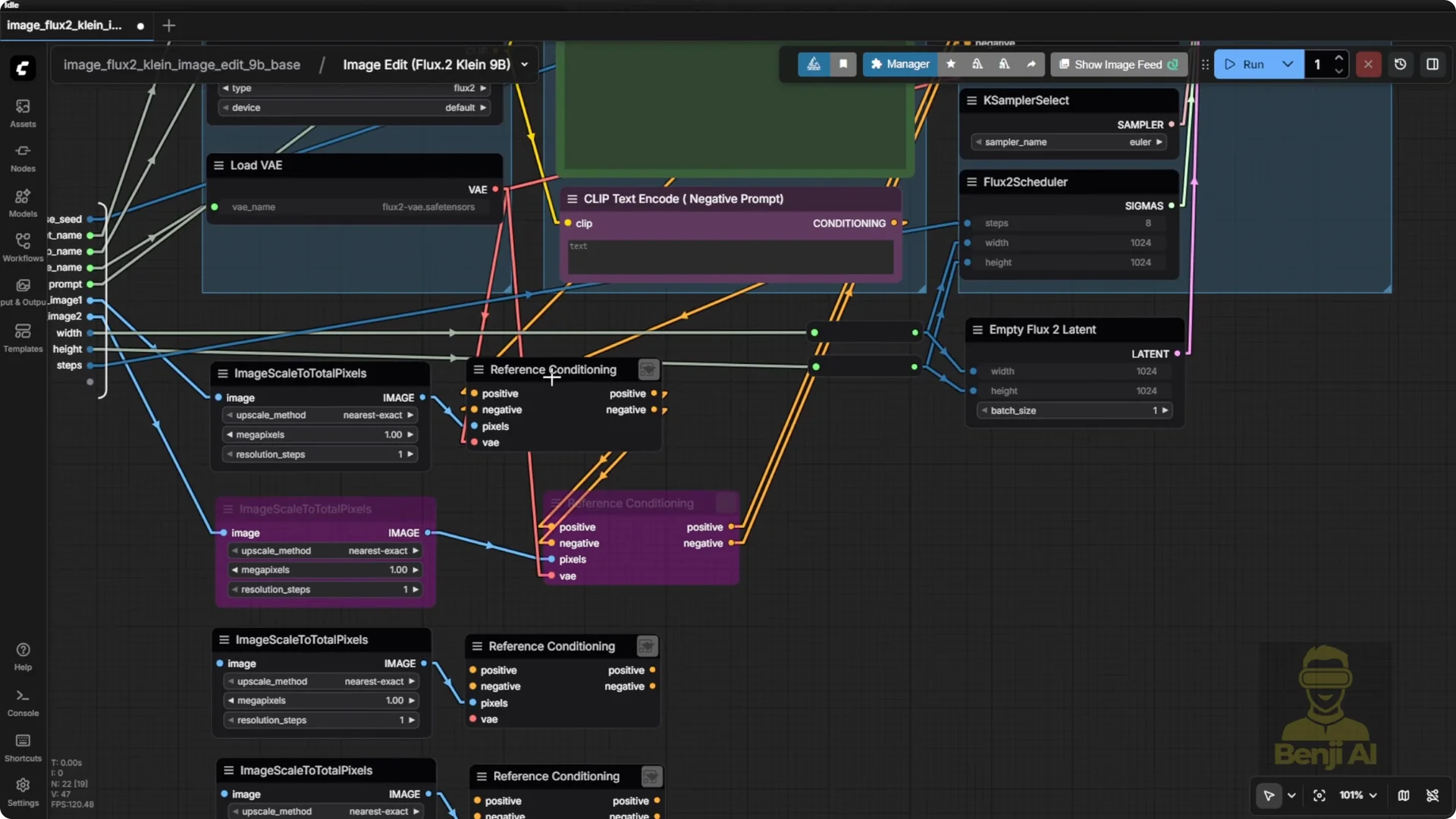Click Show Image Feed in the toolbar
The height and width of the screenshot is (819, 1456).
(x=1118, y=64)
